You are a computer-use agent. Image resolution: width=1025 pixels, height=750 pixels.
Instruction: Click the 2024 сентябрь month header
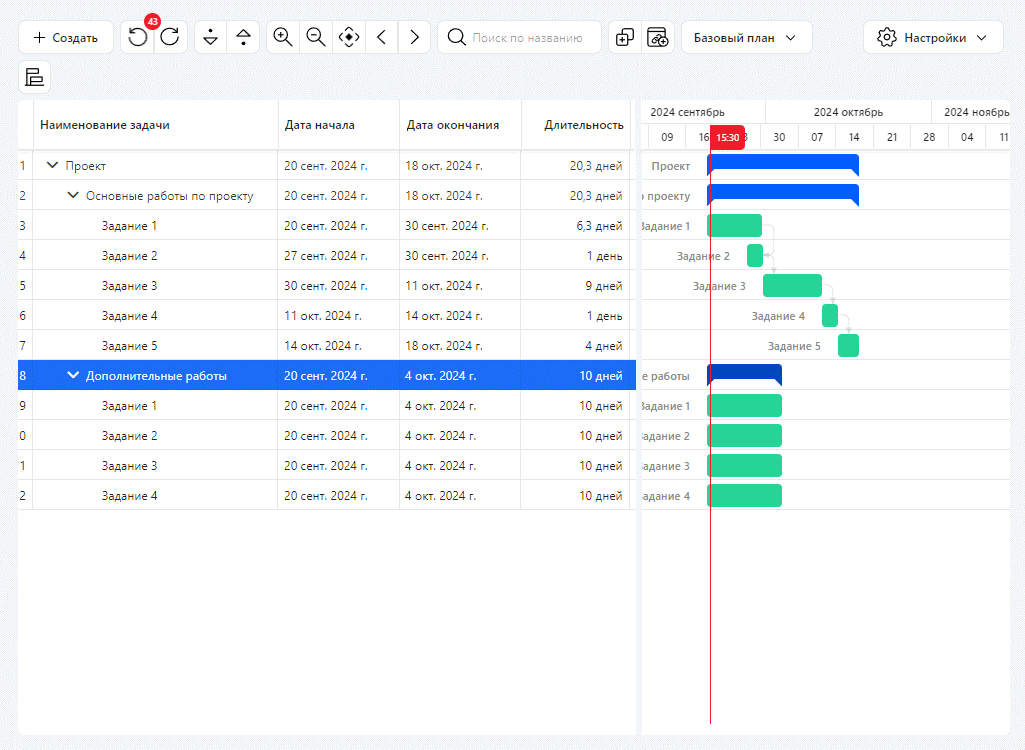pos(687,112)
